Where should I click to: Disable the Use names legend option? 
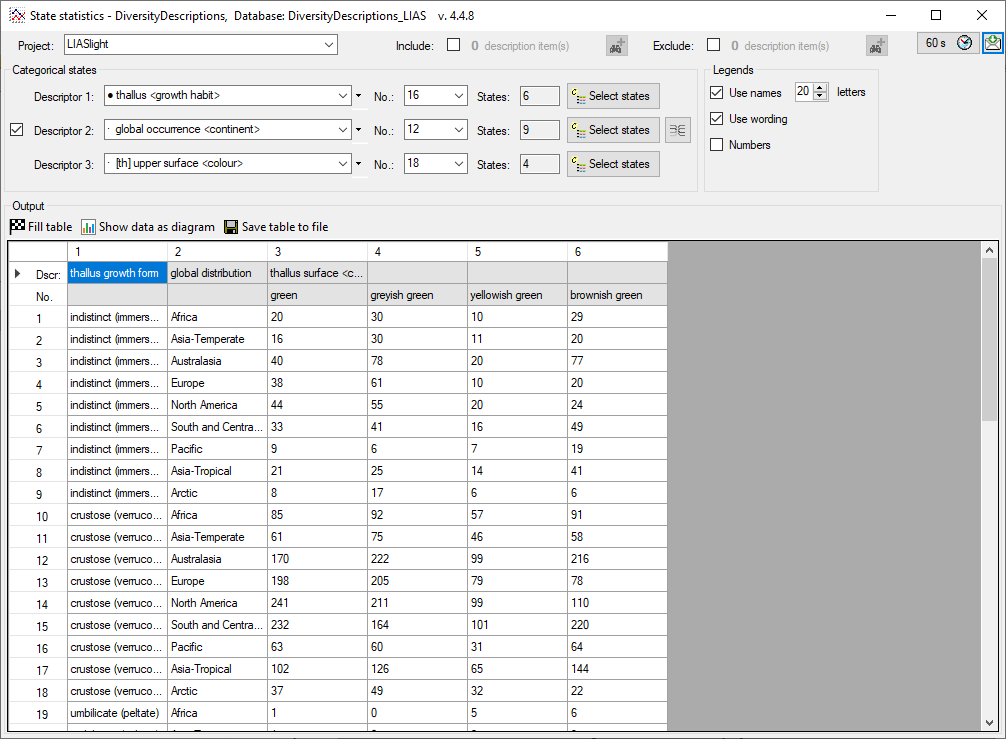[x=716, y=93]
